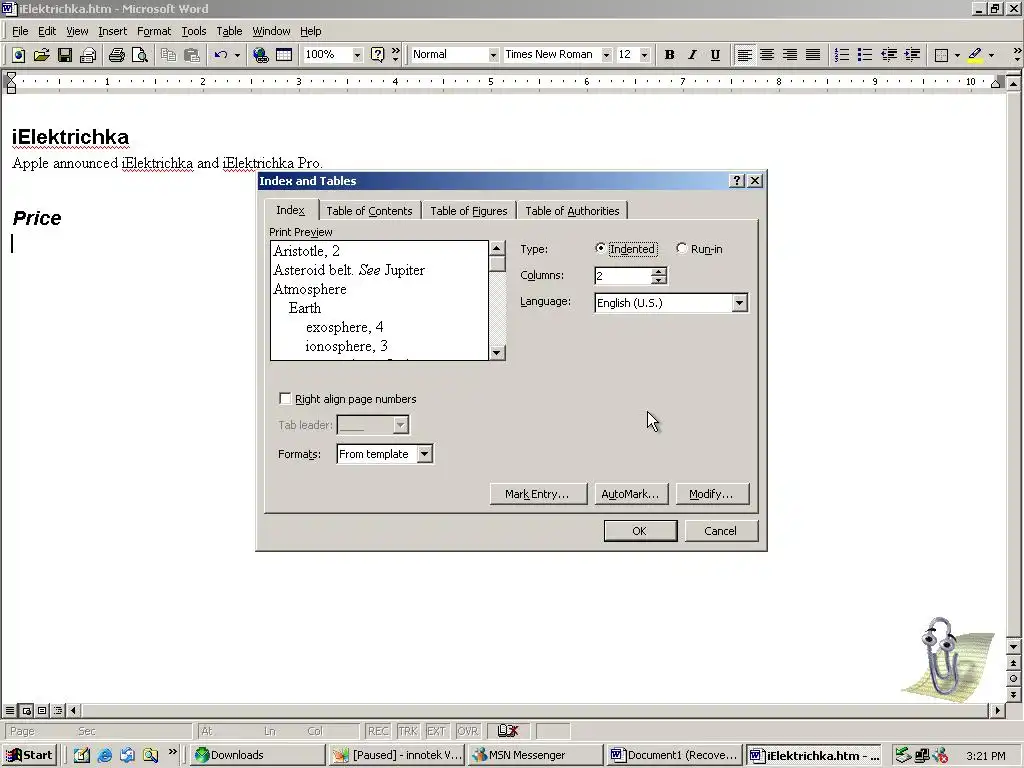Open the Format menu

point(153,31)
